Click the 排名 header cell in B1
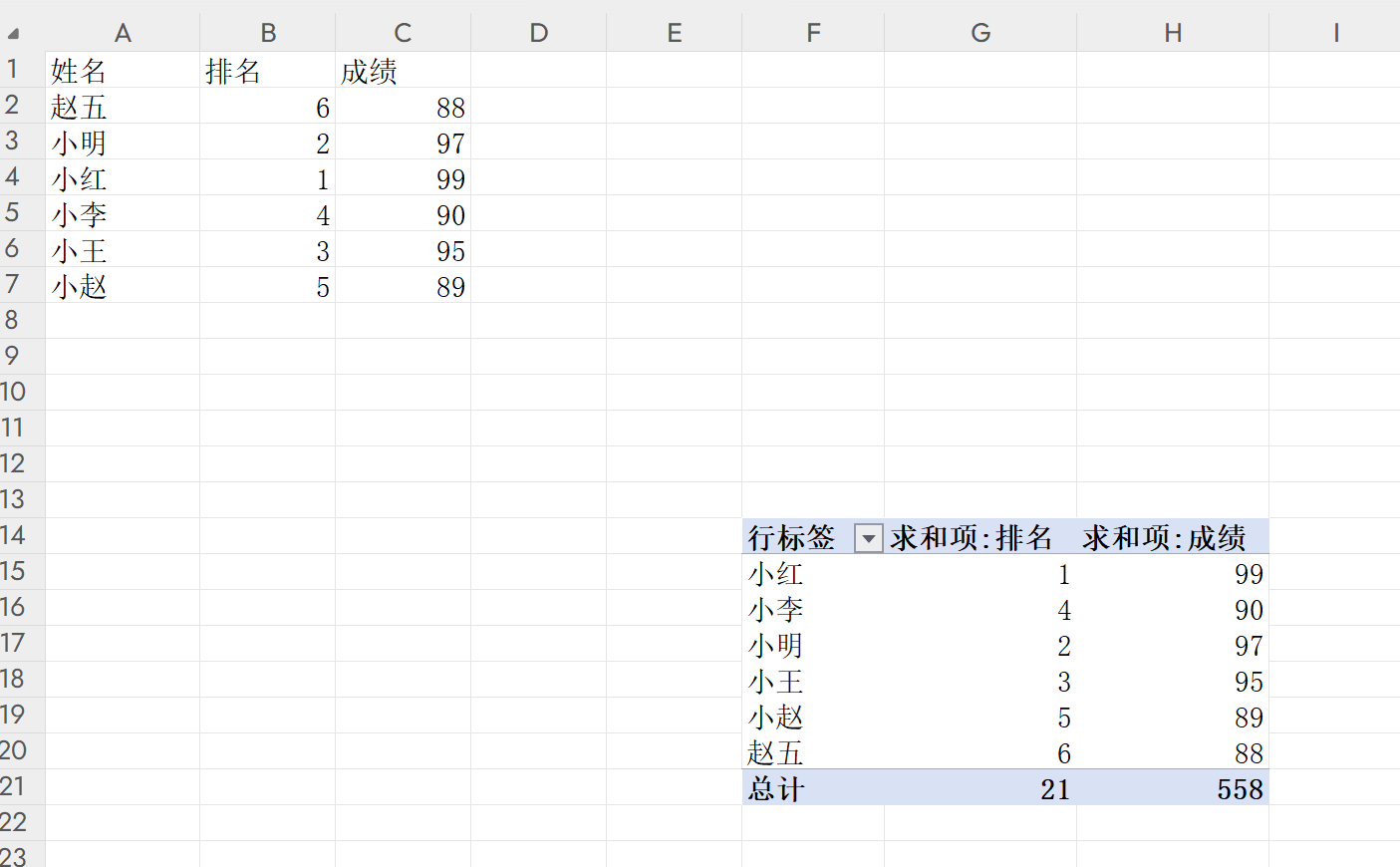The width and height of the screenshot is (1400, 867). tap(267, 71)
